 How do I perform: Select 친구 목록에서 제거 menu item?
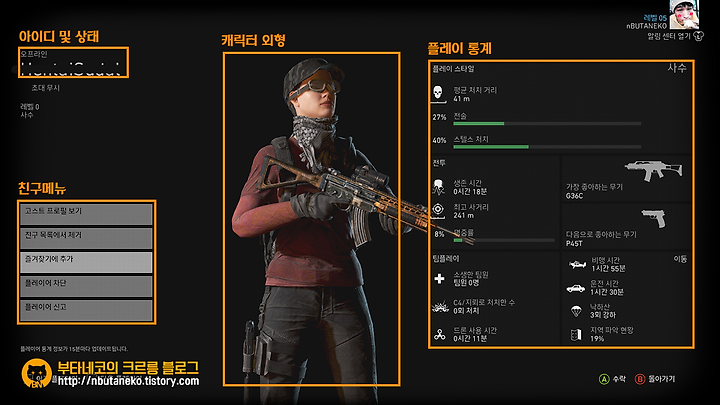coord(86,238)
